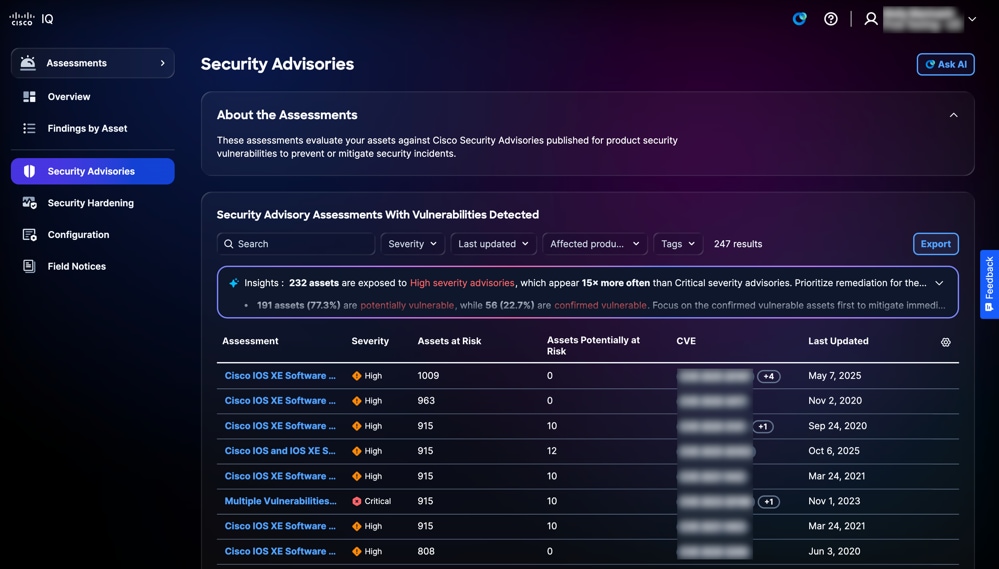Click the Findings by Asset list icon
This screenshot has width=999, height=569.
pos(29,129)
